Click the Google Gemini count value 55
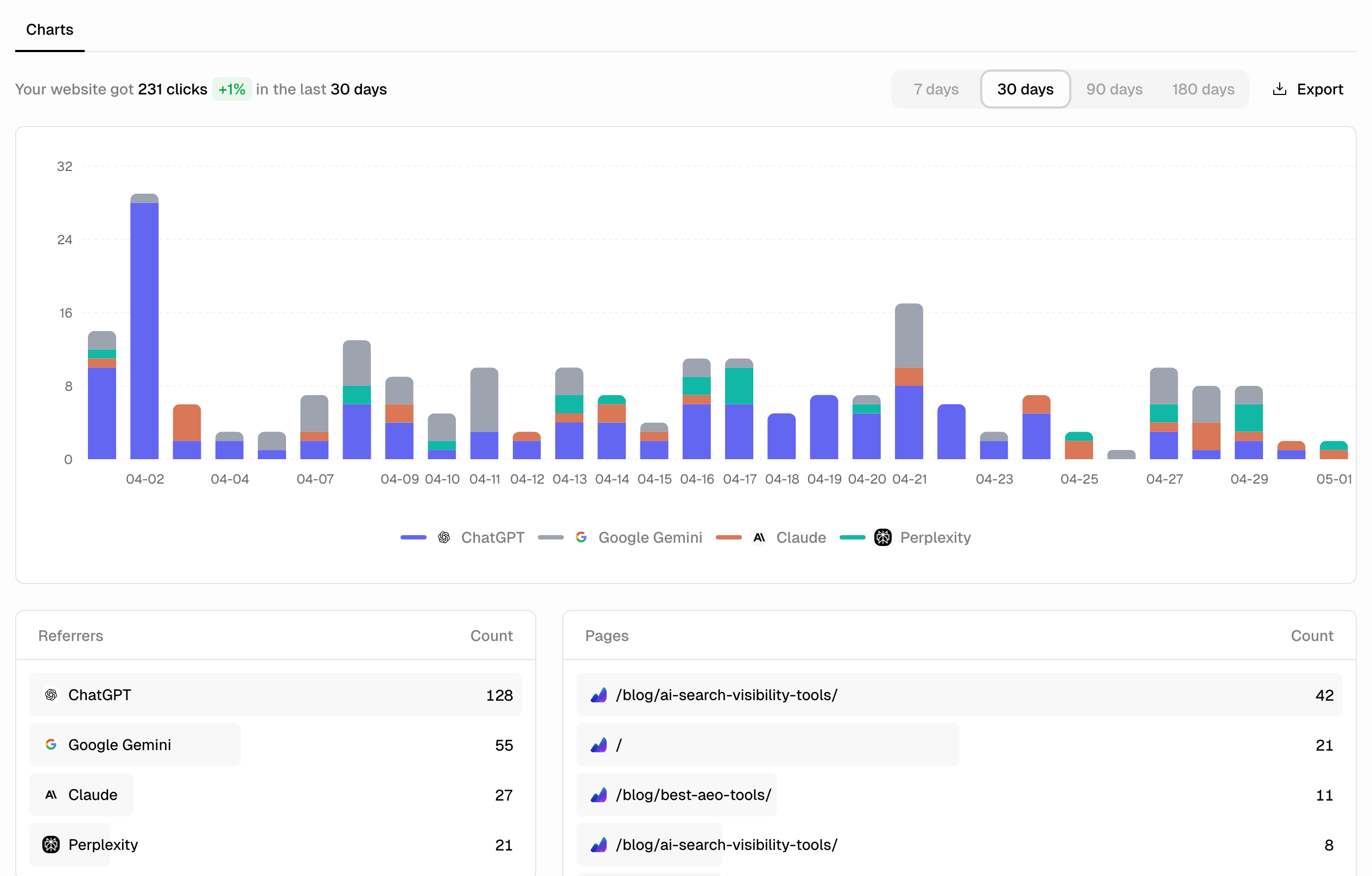1372x876 pixels. tap(504, 745)
